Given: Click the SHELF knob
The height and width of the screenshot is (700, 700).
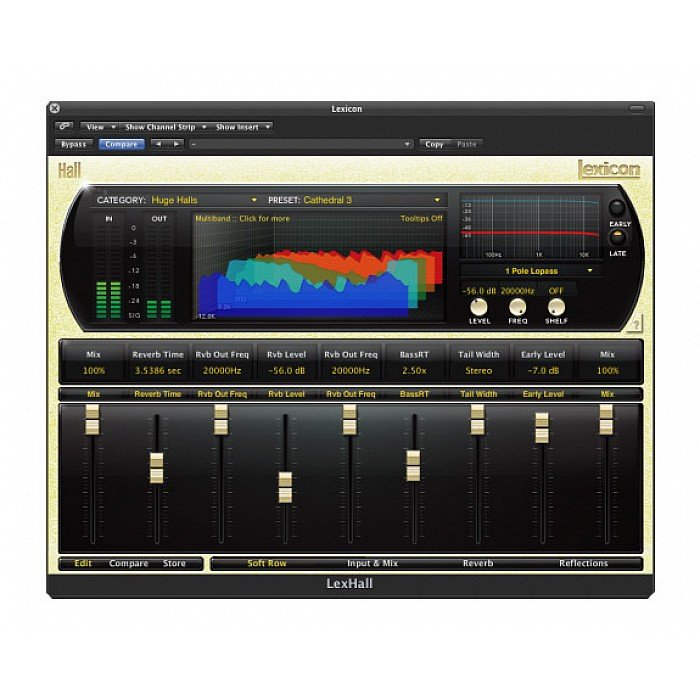Looking at the screenshot, I should tap(556, 306).
